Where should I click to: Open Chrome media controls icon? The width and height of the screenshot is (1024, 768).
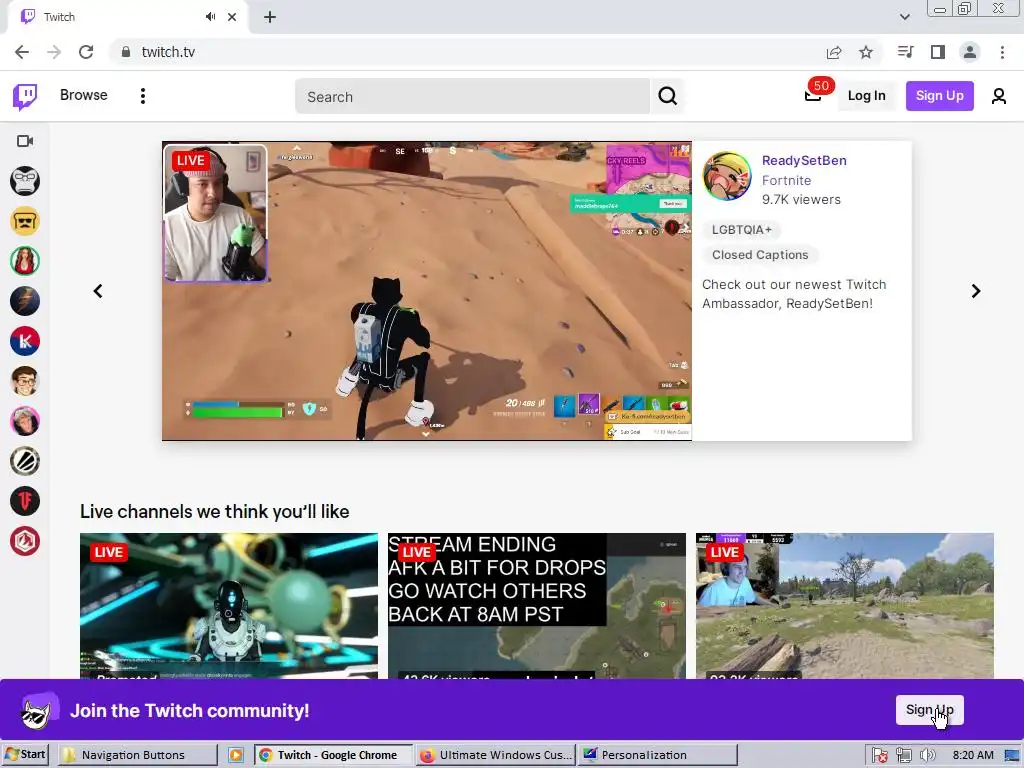point(905,52)
